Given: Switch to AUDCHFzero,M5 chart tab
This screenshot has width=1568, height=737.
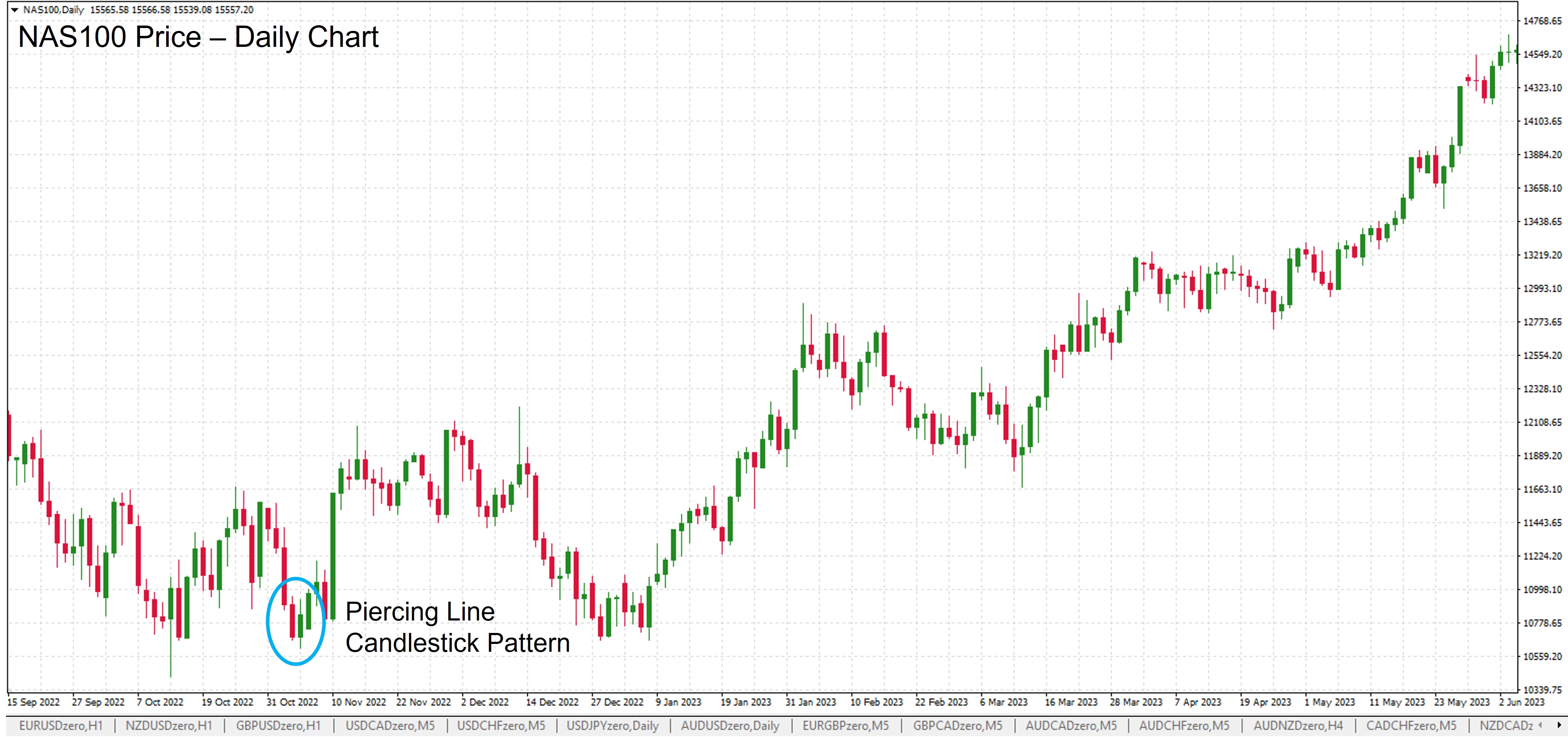Looking at the screenshot, I should [1184, 725].
